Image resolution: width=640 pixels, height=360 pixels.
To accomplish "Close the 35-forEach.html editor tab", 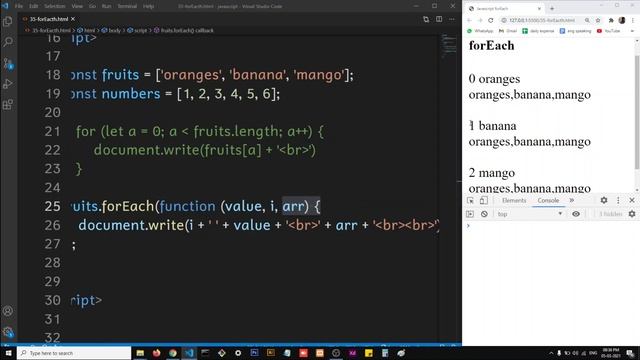I will [73, 19].
